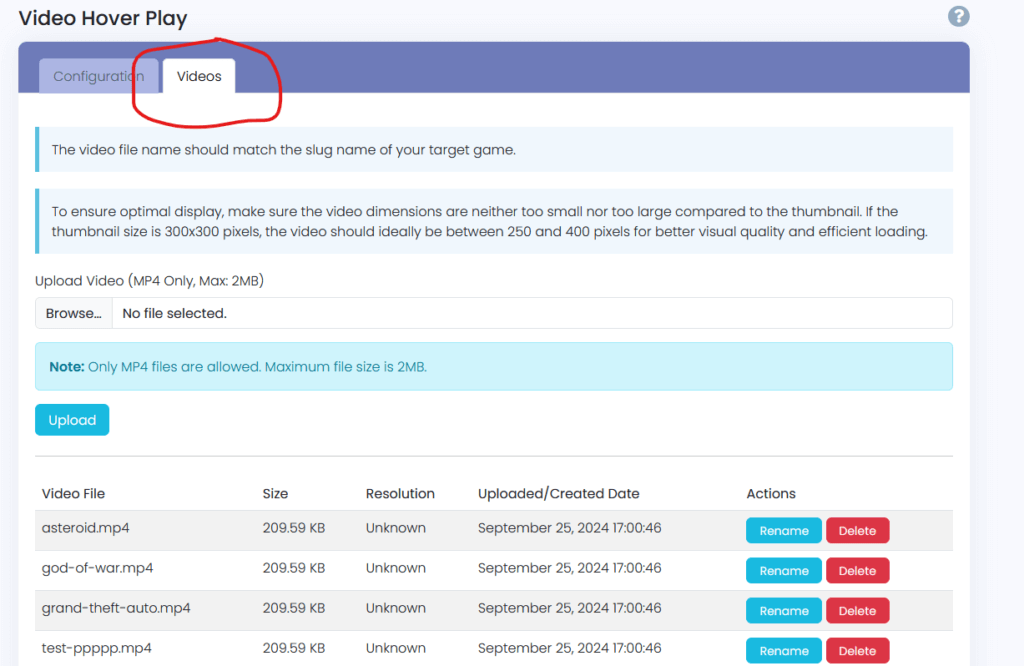Image resolution: width=1024 pixels, height=666 pixels.
Task: Open the help question mark icon
Action: 958,16
